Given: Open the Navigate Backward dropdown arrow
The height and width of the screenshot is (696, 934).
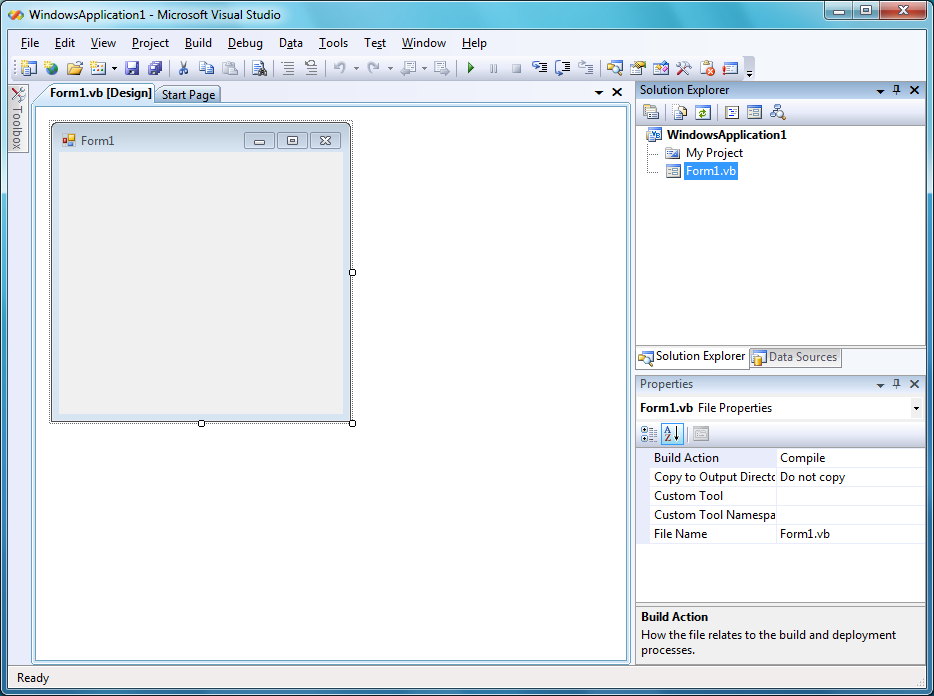Looking at the screenshot, I should point(424,69).
